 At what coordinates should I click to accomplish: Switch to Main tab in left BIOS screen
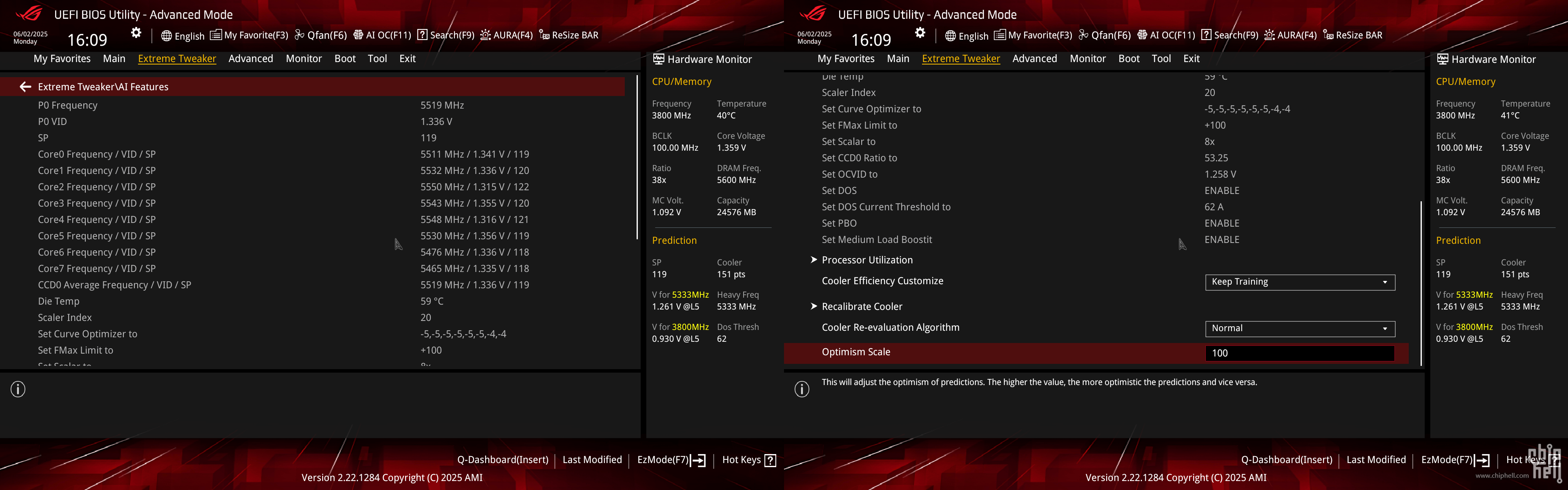click(x=114, y=58)
